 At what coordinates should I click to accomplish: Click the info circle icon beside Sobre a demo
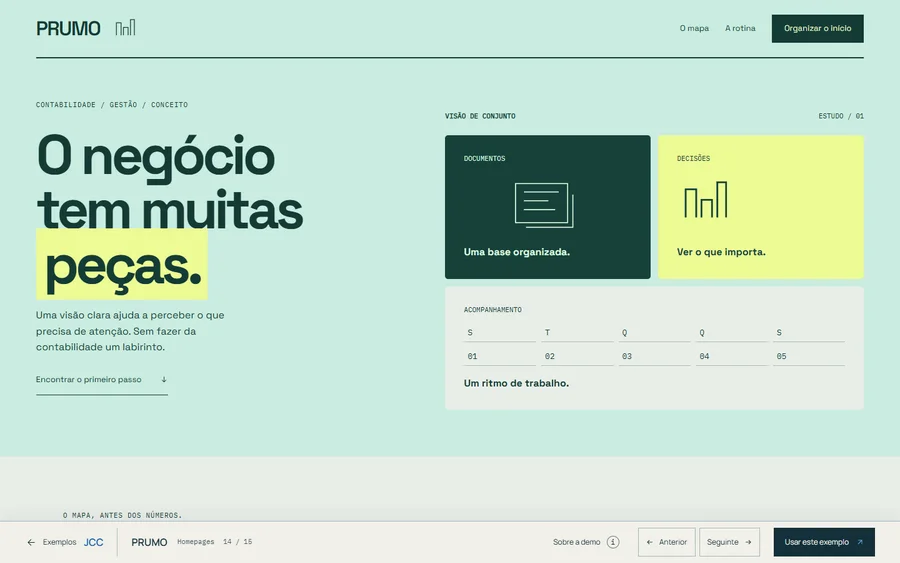coord(613,542)
